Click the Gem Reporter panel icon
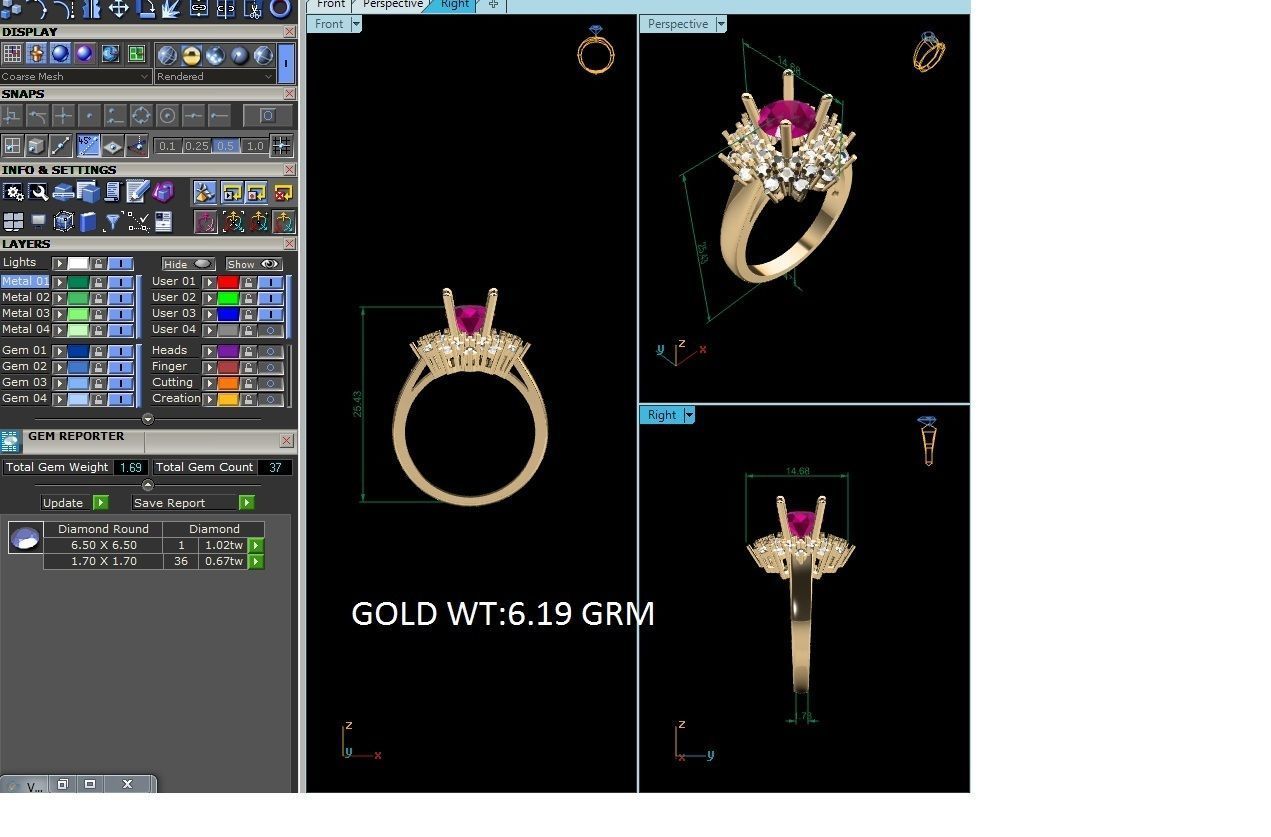Screen dimensions: 1271x837 11,441
